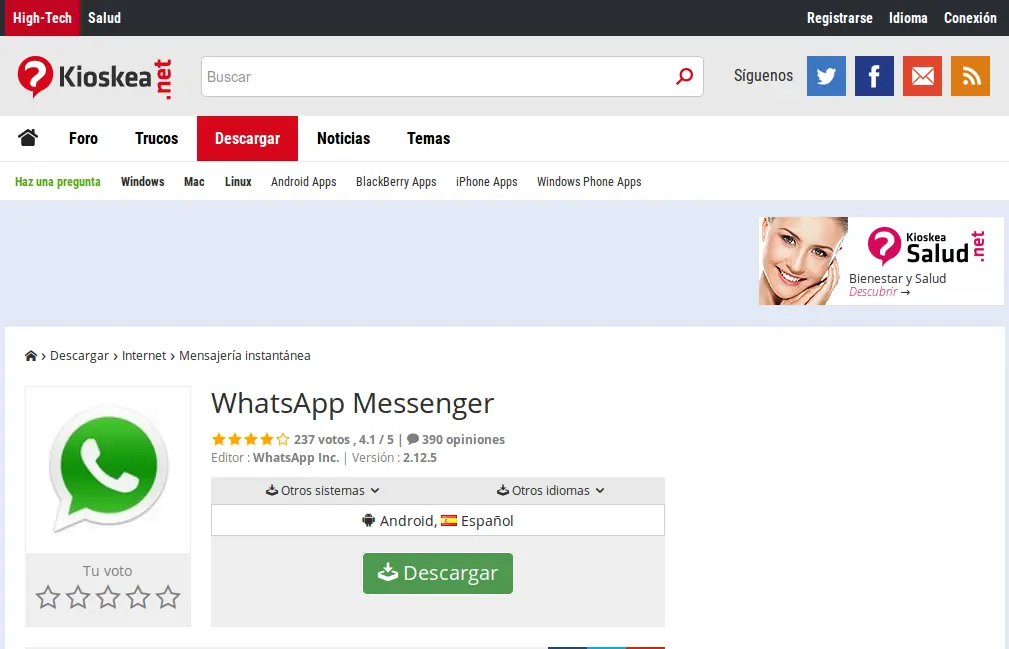
Task: Click the breadcrumb home icon
Action: click(30, 356)
